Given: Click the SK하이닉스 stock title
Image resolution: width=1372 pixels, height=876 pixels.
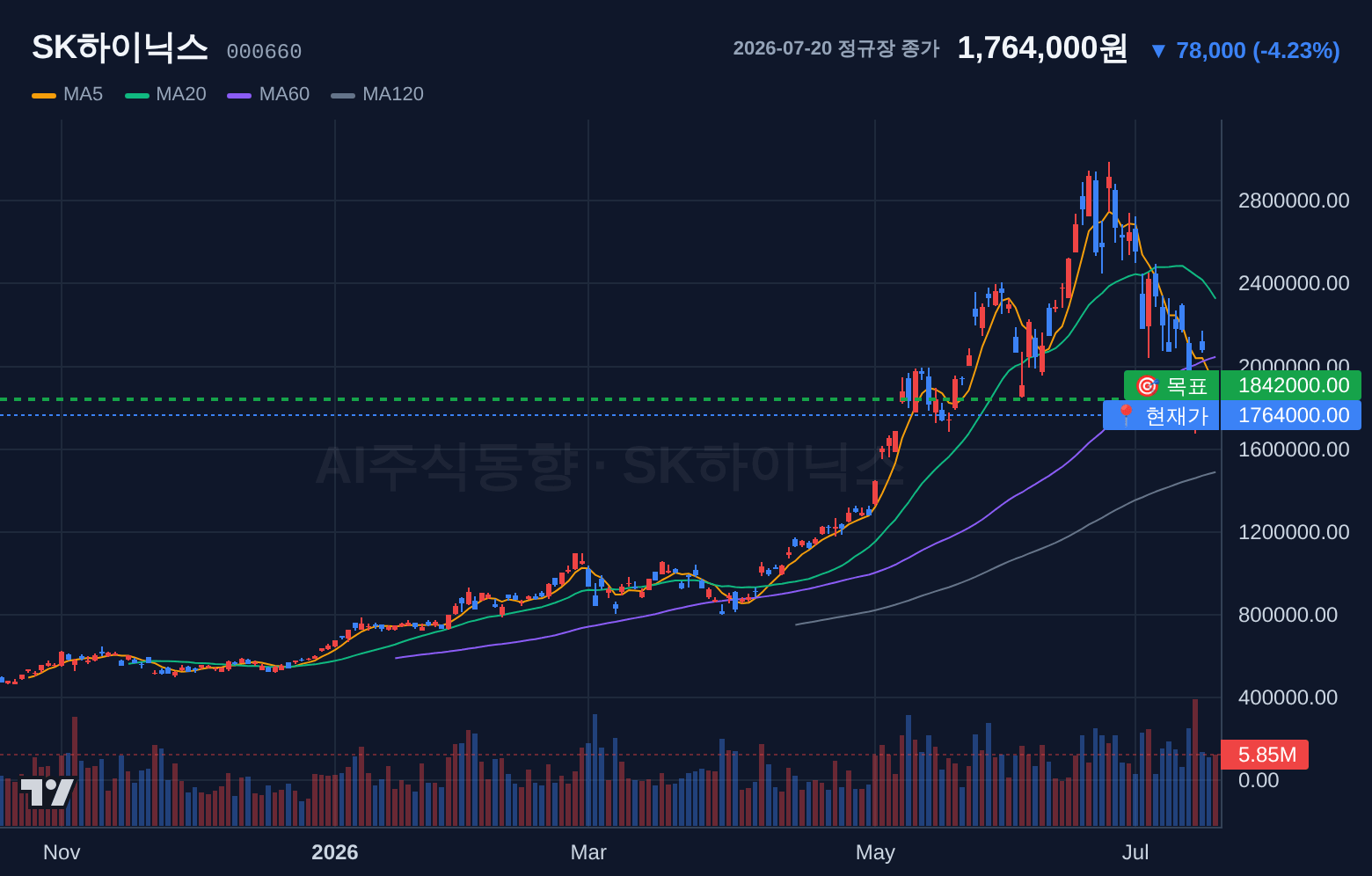Looking at the screenshot, I should coord(120,47).
